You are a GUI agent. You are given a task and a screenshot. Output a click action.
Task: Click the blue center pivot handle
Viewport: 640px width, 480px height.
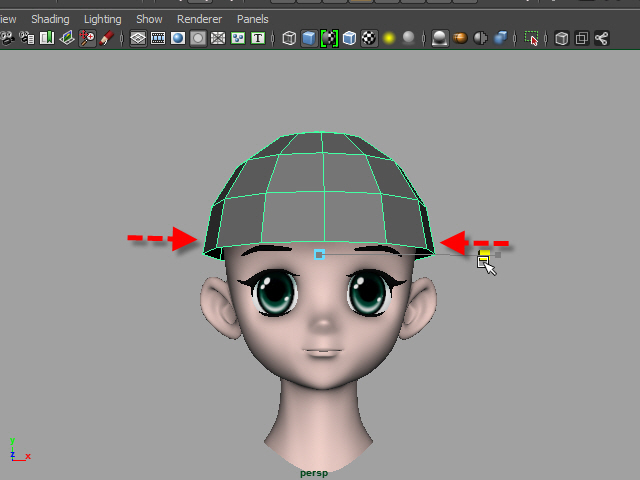(319, 255)
